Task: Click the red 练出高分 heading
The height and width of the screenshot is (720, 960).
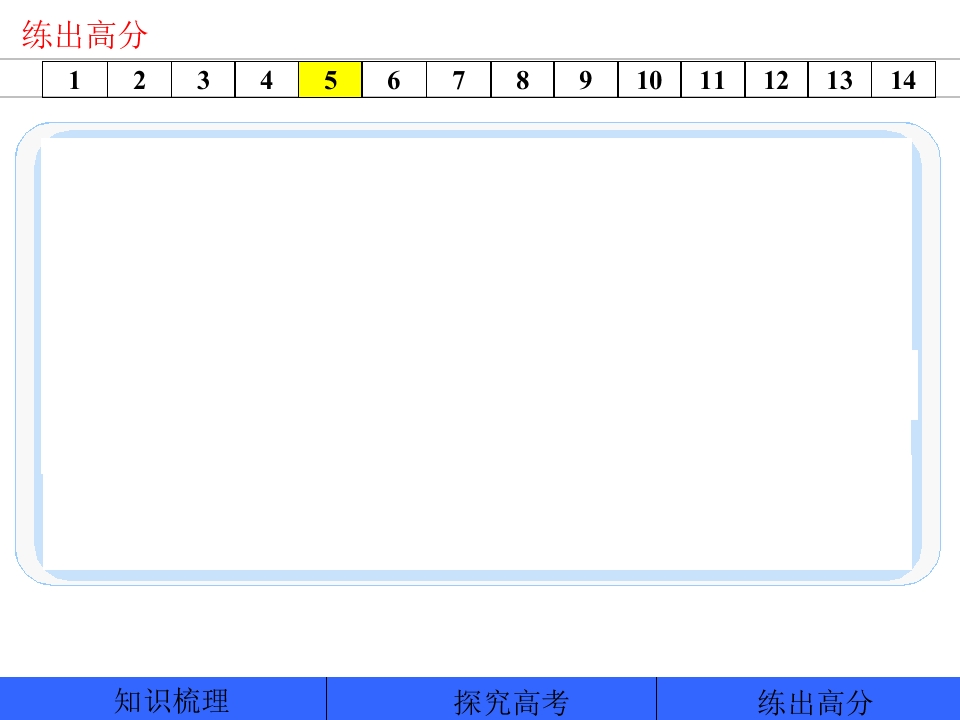Action: point(85,35)
